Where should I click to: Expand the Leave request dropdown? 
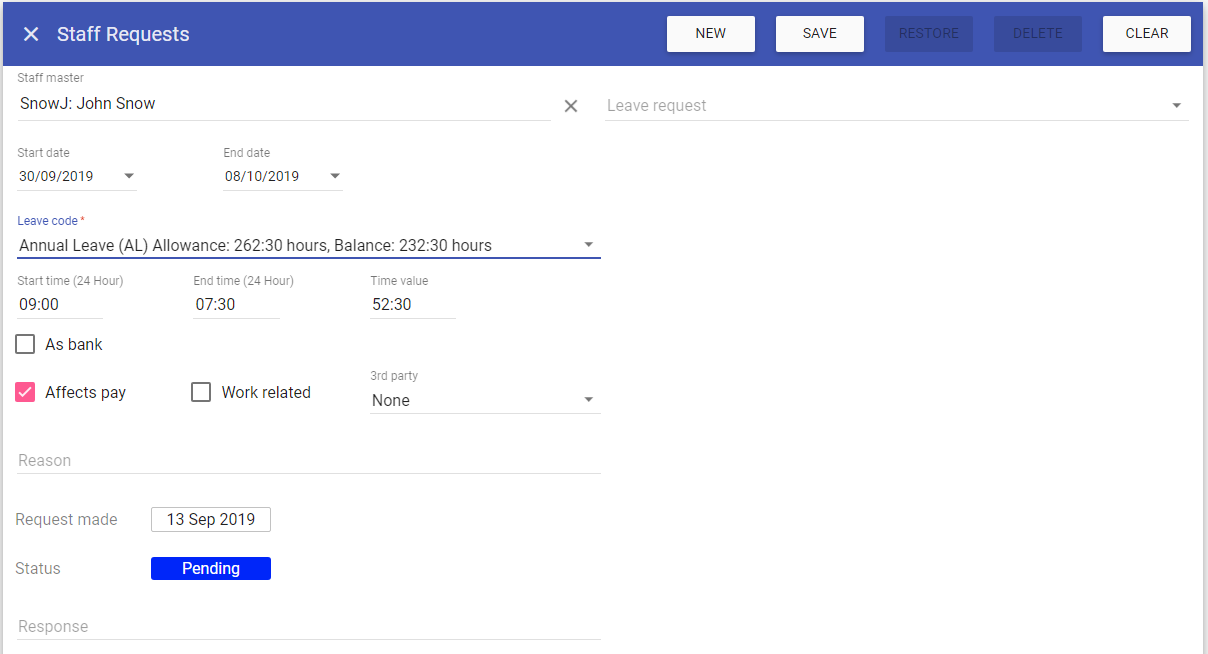tap(1176, 106)
